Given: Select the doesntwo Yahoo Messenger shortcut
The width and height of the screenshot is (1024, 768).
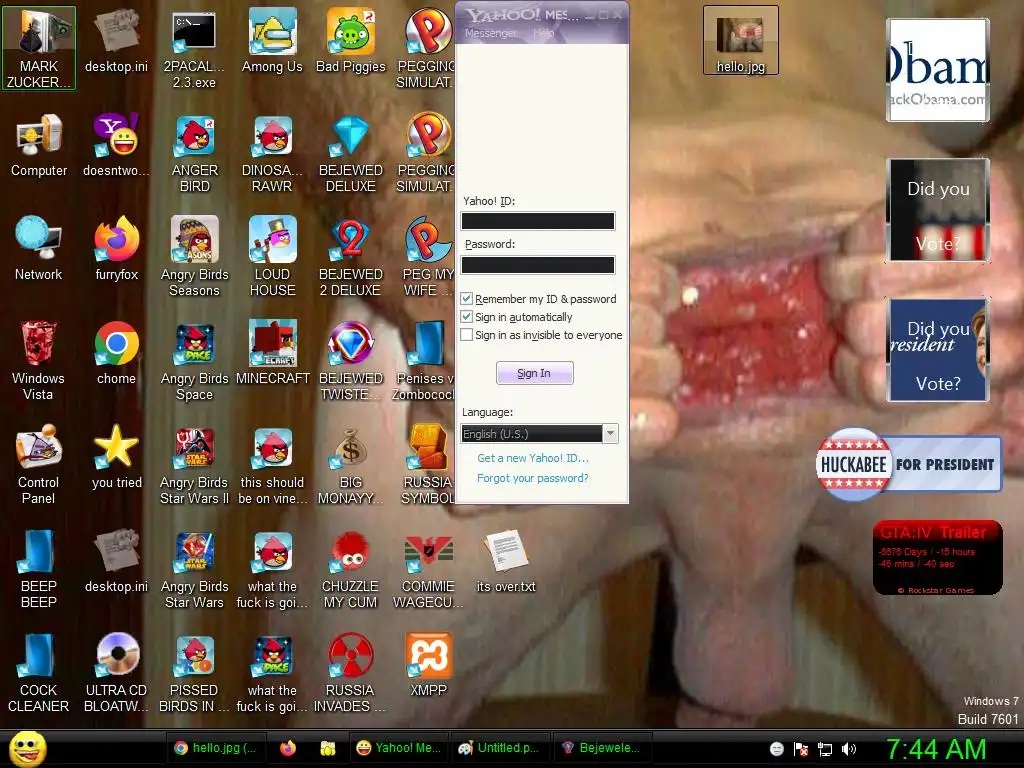Looking at the screenshot, I should pyautogui.click(x=117, y=146).
